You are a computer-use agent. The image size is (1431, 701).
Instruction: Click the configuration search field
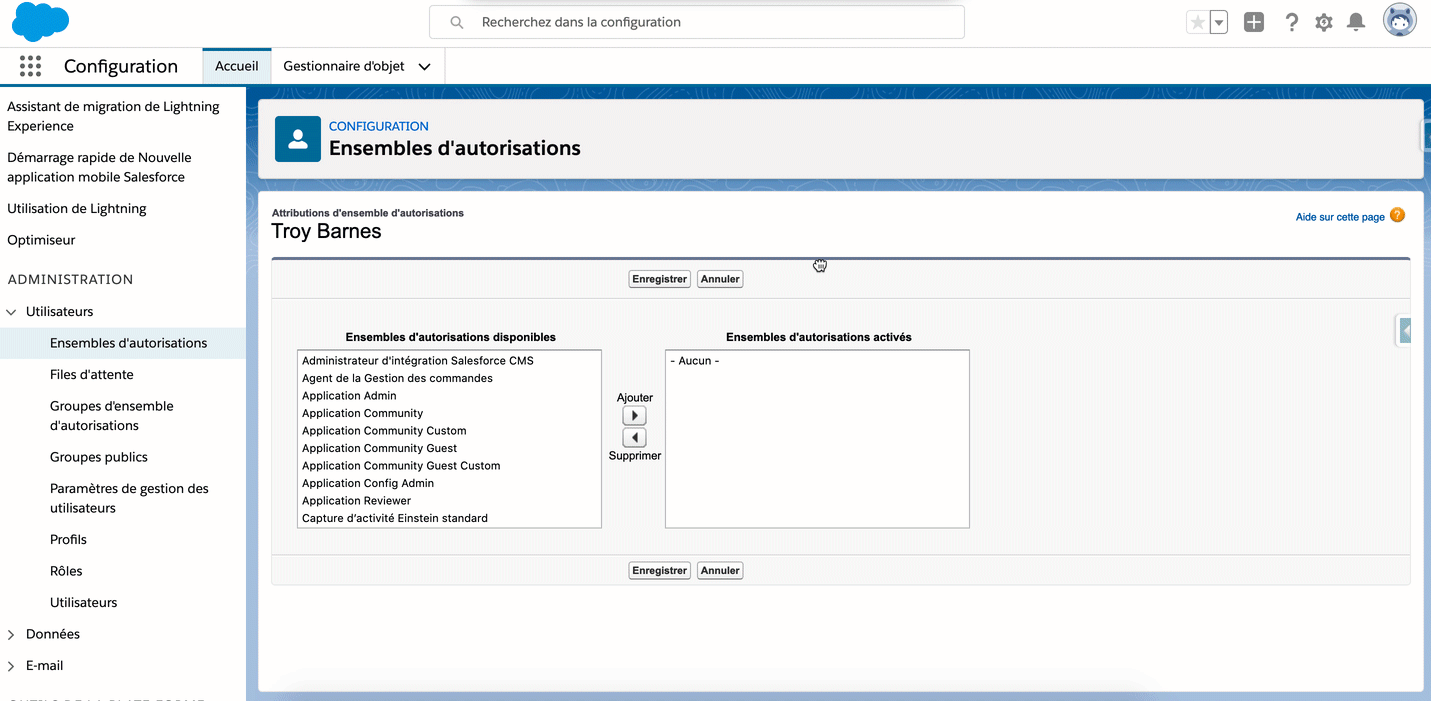pyautogui.click(x=697, y=22)
